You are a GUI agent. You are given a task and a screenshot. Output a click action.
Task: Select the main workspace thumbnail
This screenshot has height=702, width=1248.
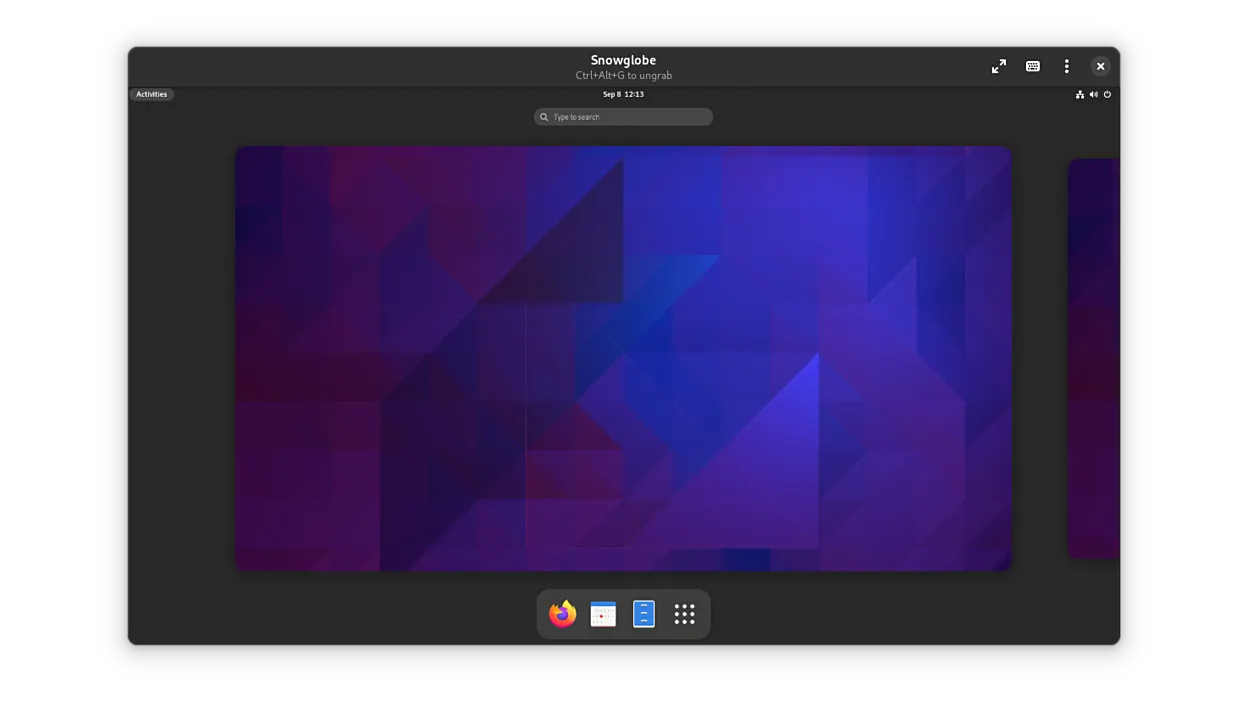tap(623, 359)
